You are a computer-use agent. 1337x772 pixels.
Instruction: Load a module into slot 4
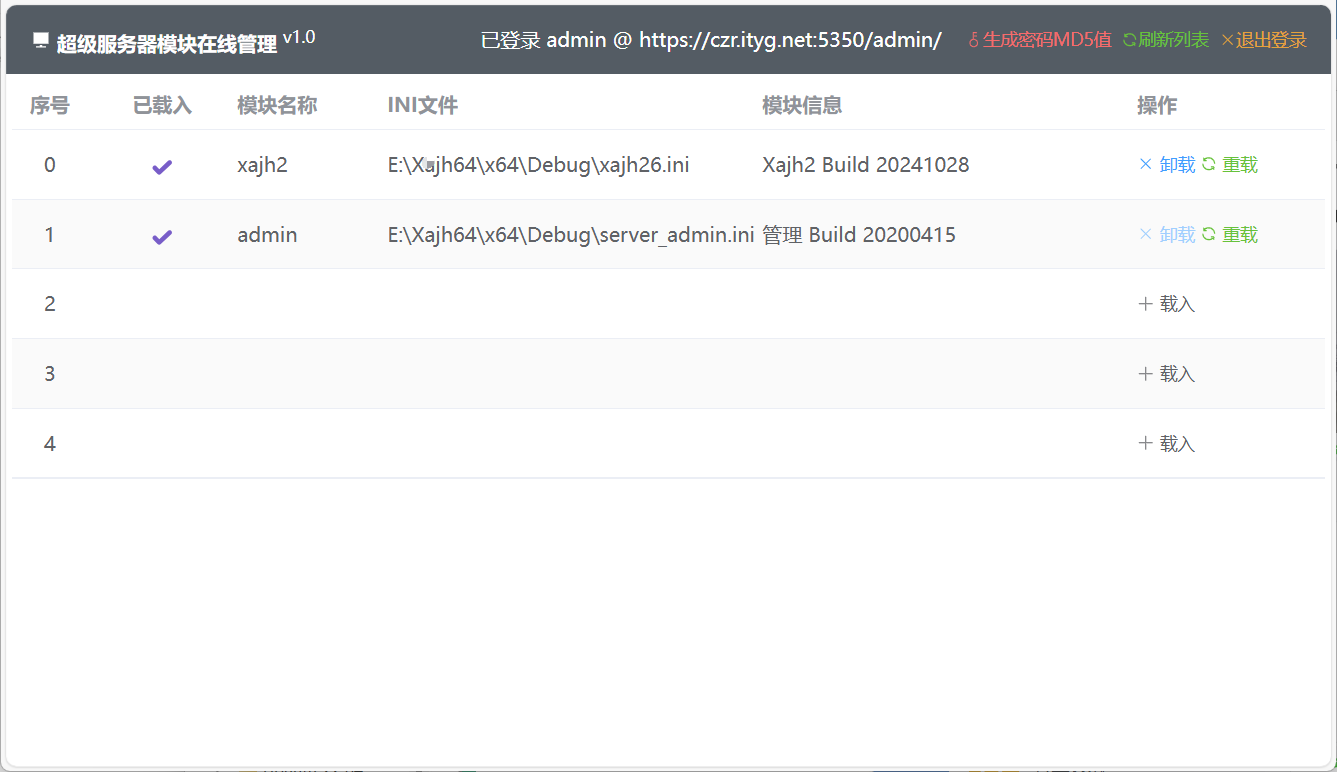click(x=1167, y=444)
